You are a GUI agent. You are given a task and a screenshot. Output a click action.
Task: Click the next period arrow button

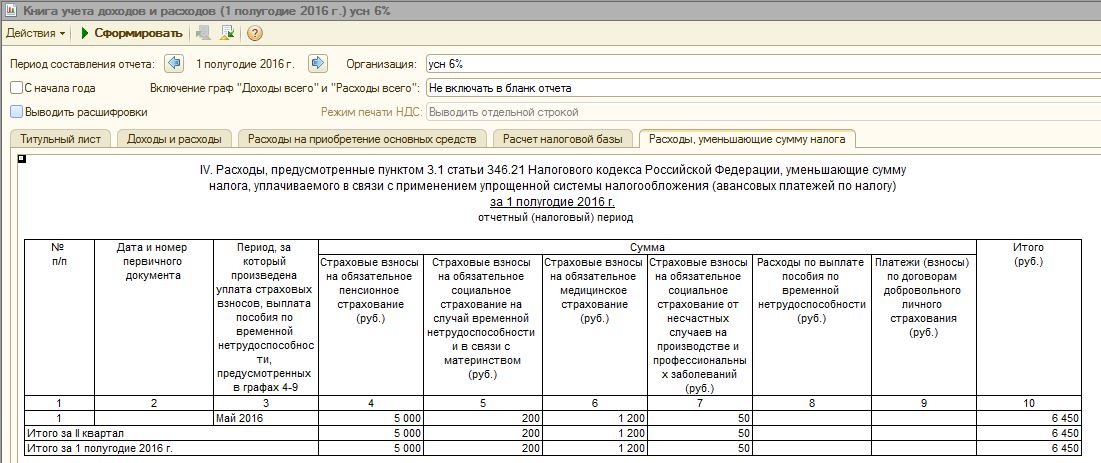point(318,63)
